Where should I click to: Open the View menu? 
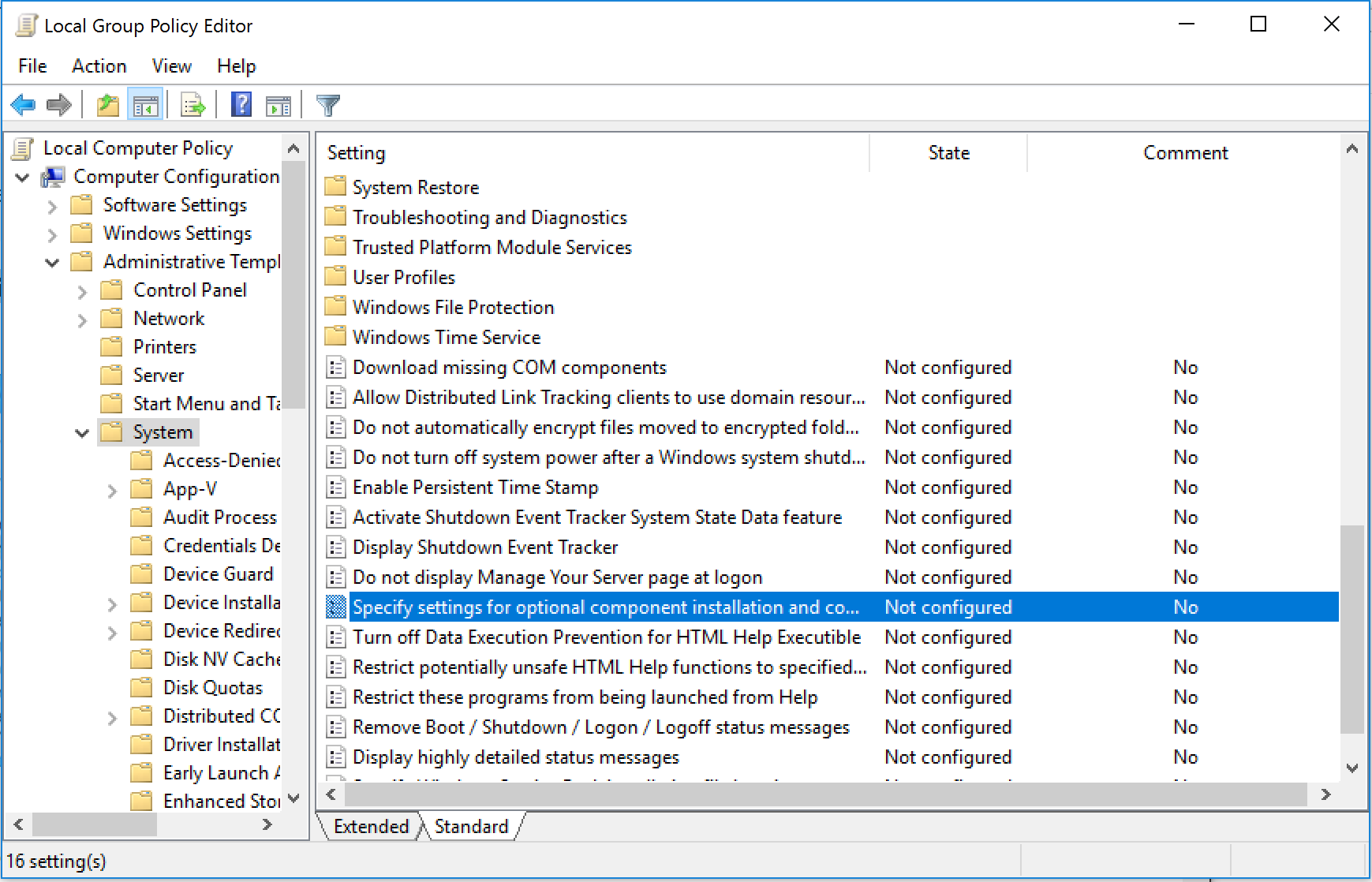pos(171,66)
